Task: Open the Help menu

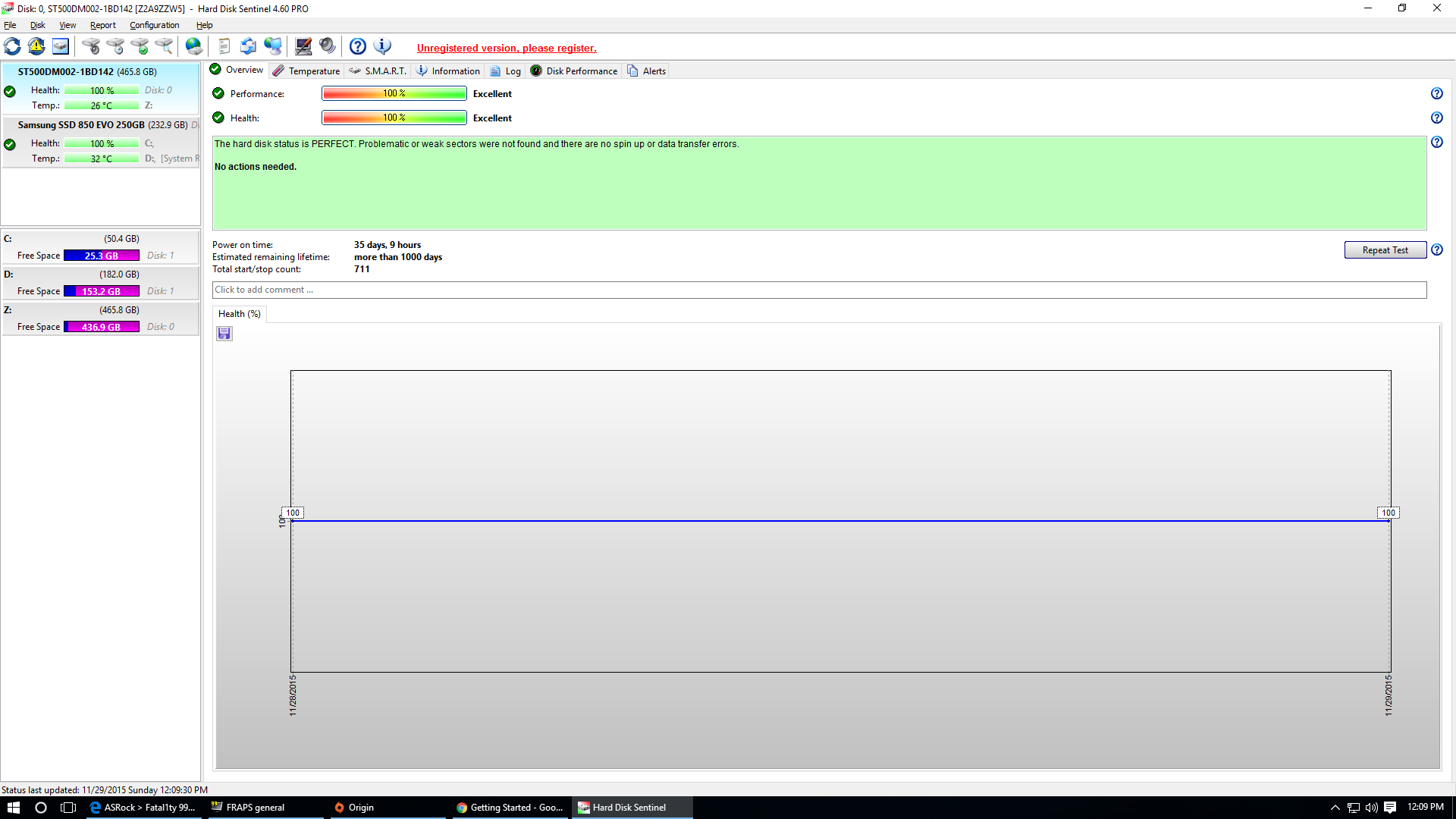Action: [x=205, y=25]
